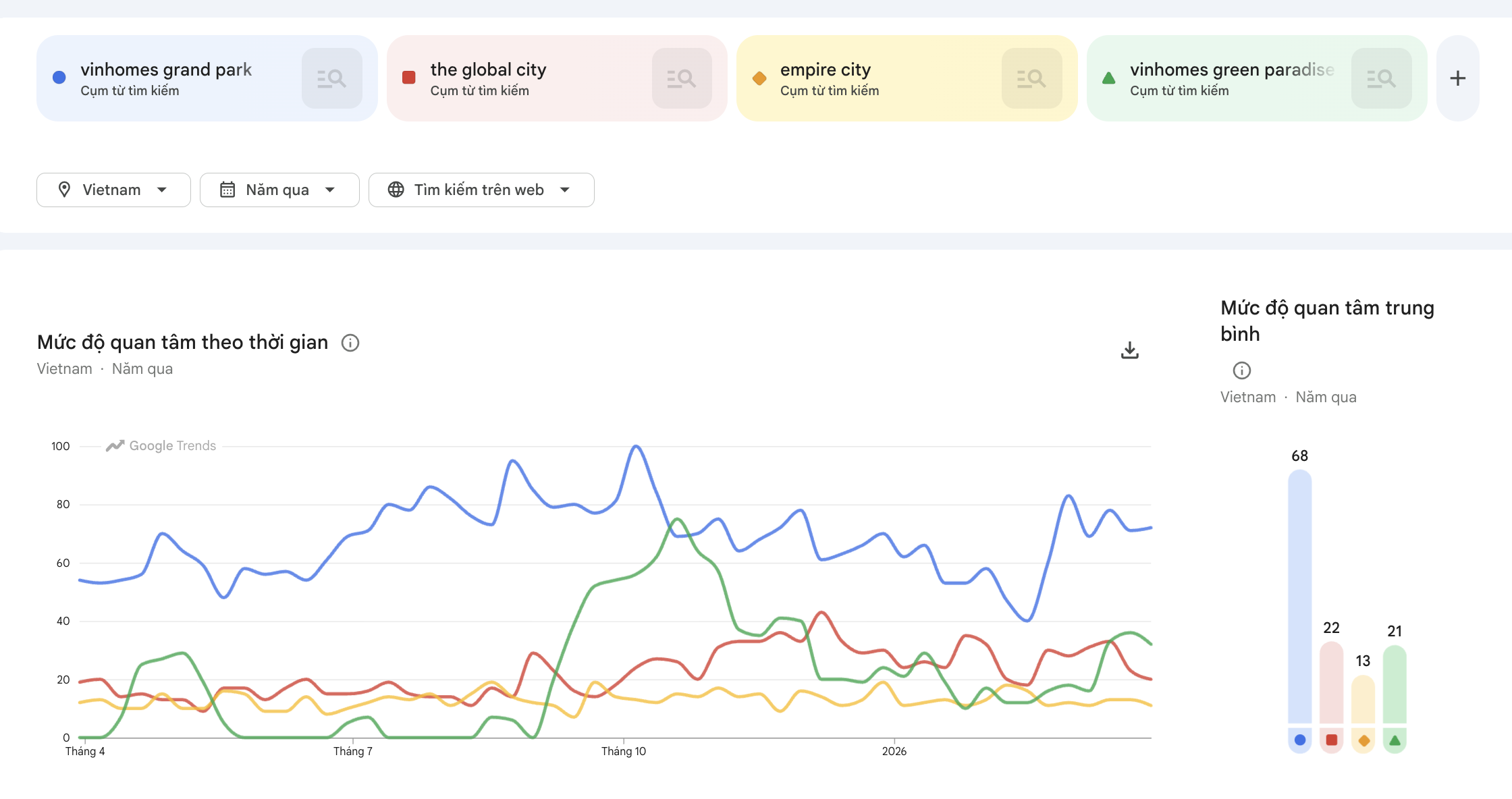Edit the vinhomes grand park search term

coord(166,70)
